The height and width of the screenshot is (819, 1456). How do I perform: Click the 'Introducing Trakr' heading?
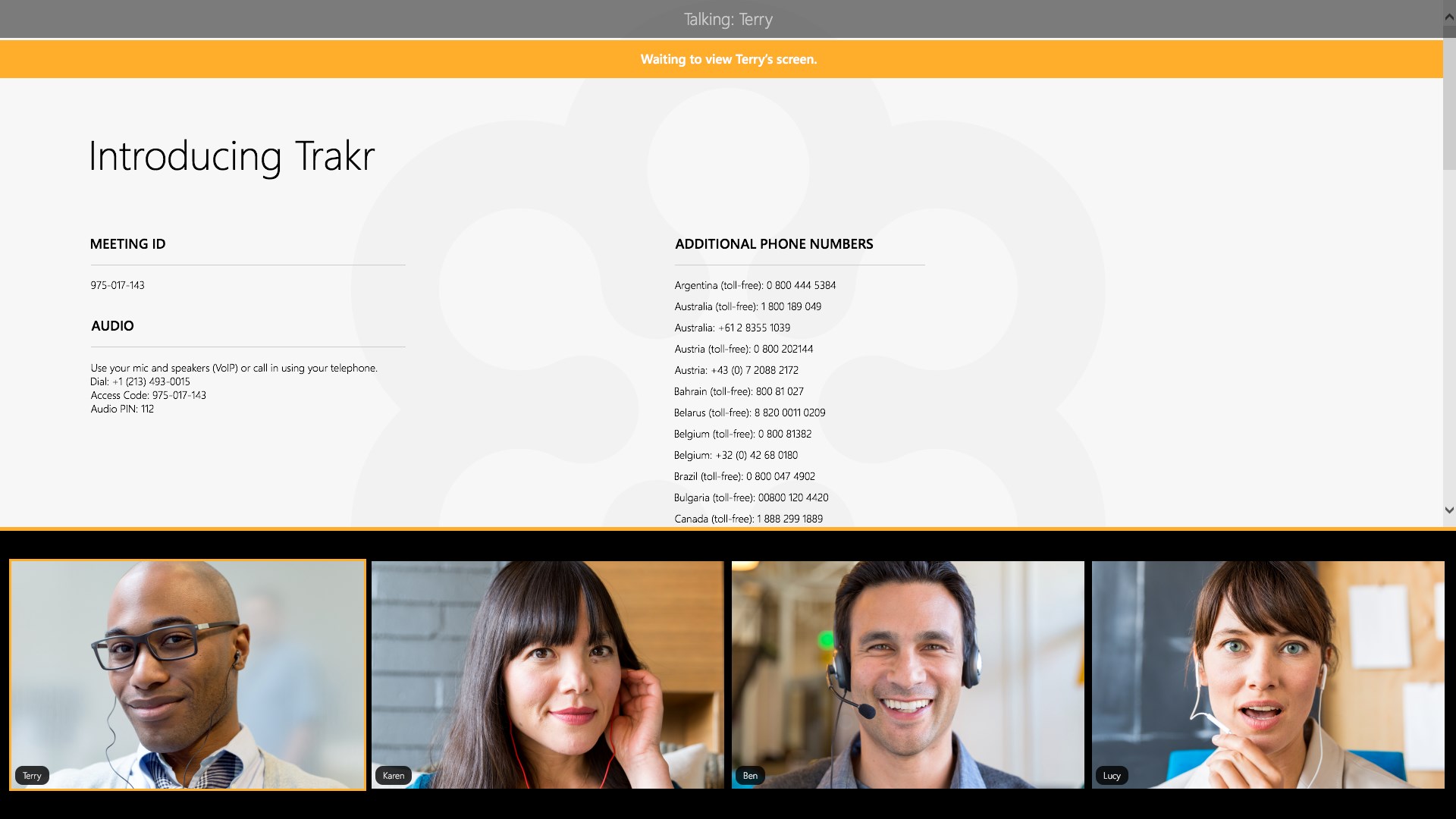tap(231, 156)
